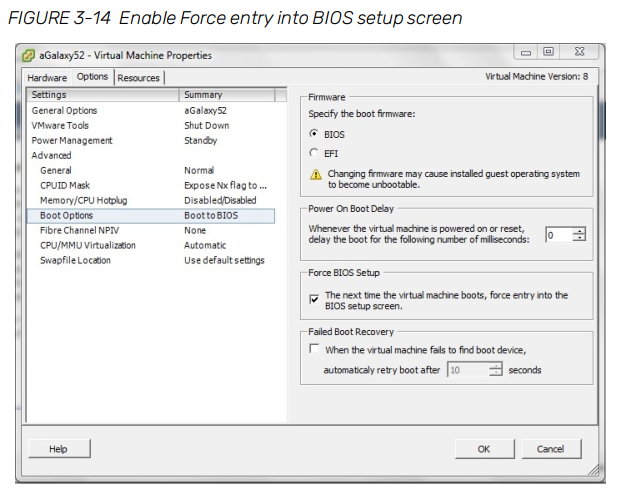The width and height of the screenshot is (618, 496).
Task: Click the Summary column header
Action: (227, 95)
